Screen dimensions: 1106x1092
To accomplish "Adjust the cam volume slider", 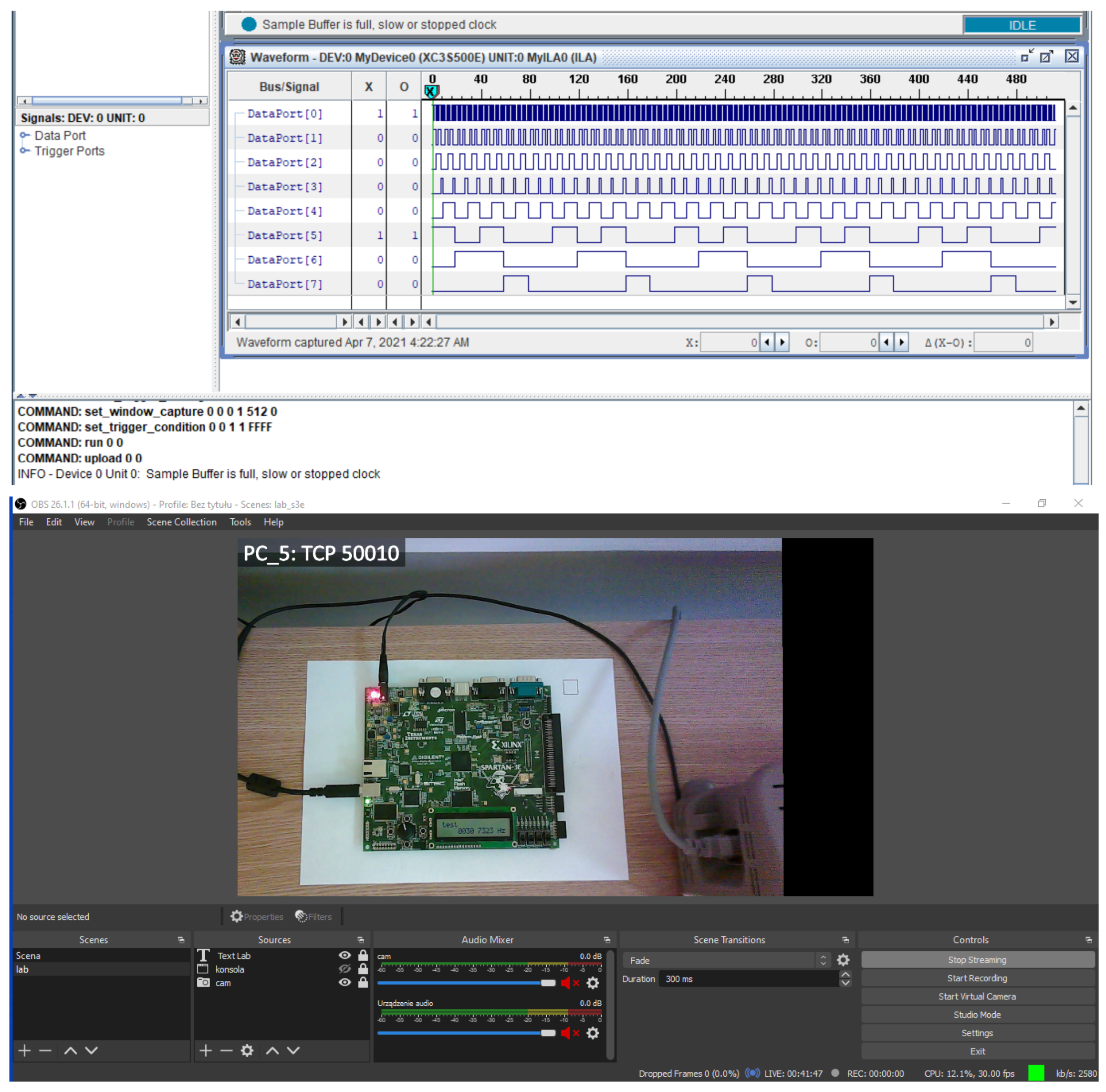I will click(x=547, y=983).
